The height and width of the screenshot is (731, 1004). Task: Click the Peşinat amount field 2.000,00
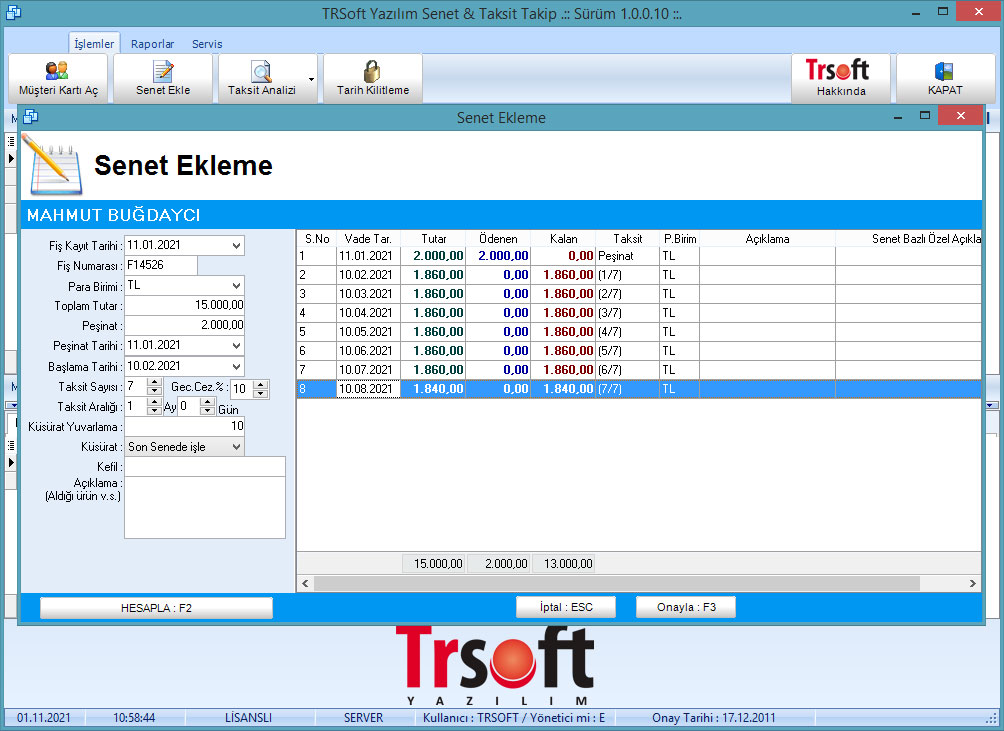tap(184, 325)
